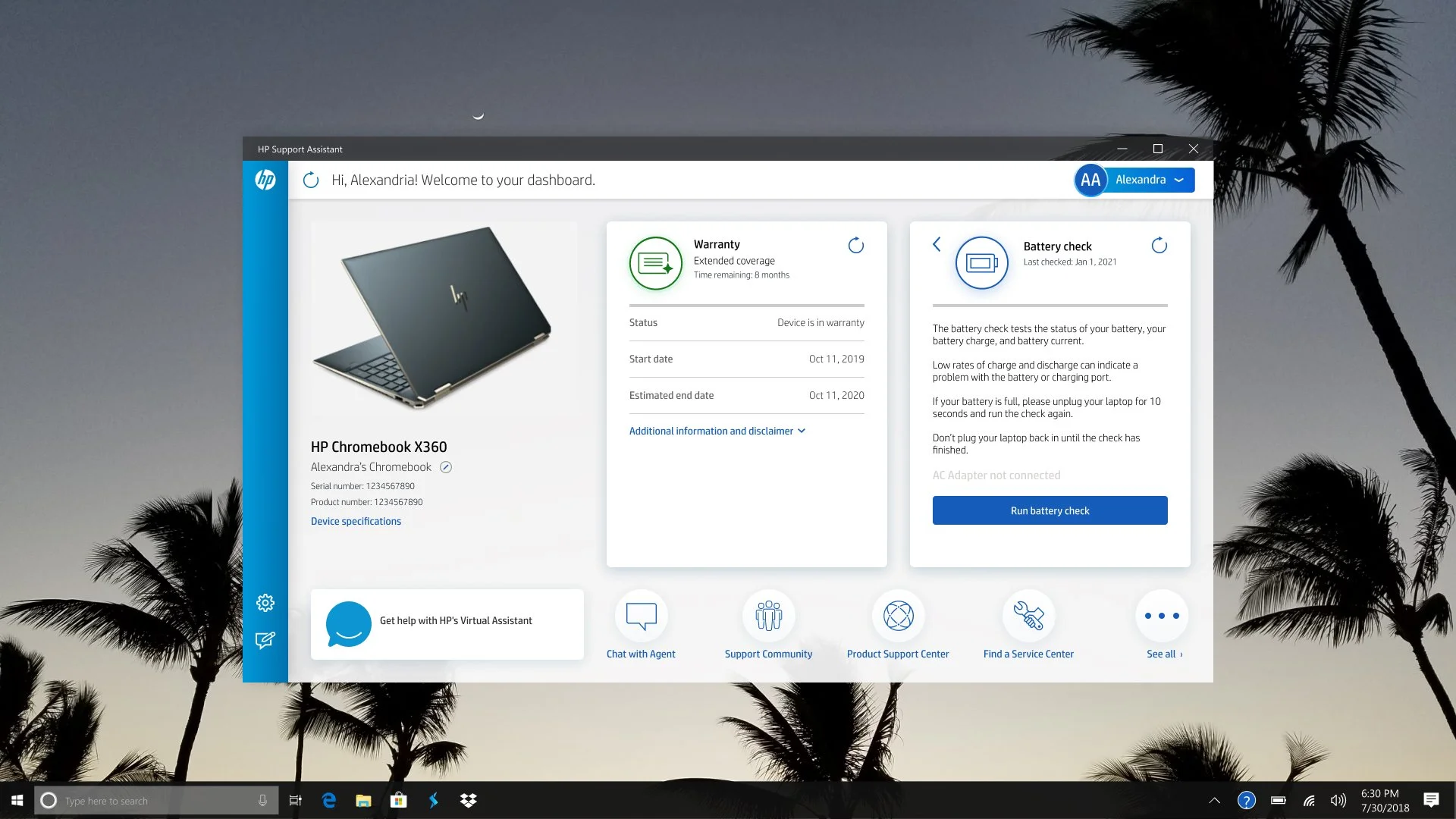The image size is (1456, 819).
Task: Open Chat with Agent icon
Action: coord(642,616)
